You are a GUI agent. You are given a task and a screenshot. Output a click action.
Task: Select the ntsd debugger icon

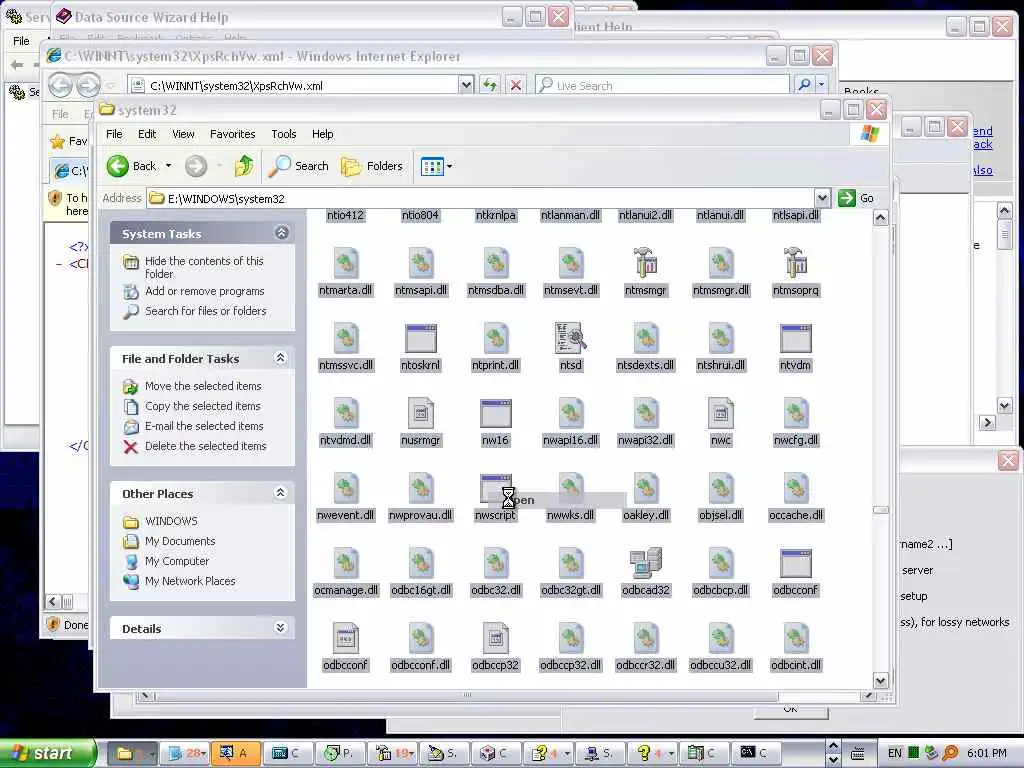click(570, 339)
